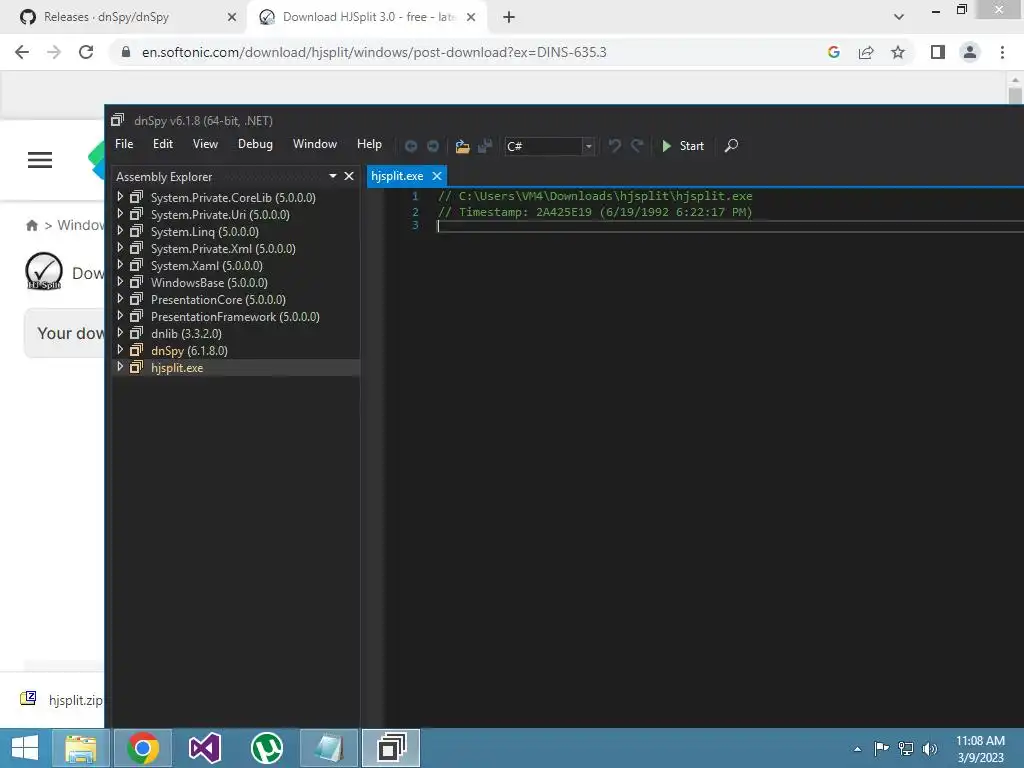The image size is (1024, 768).
Task: Open Chrome tab search chevron
Action: (899, 17)
